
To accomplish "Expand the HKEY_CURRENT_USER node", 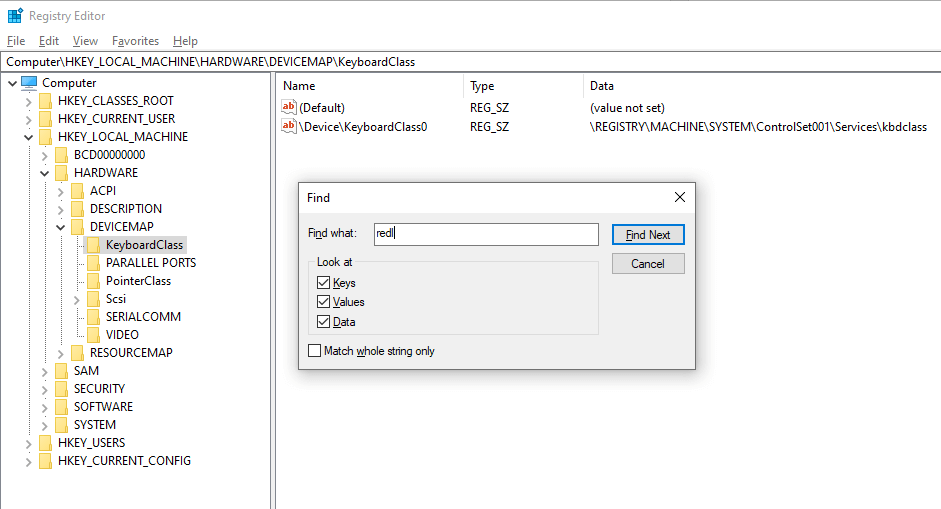I will [x=28, y=120].
